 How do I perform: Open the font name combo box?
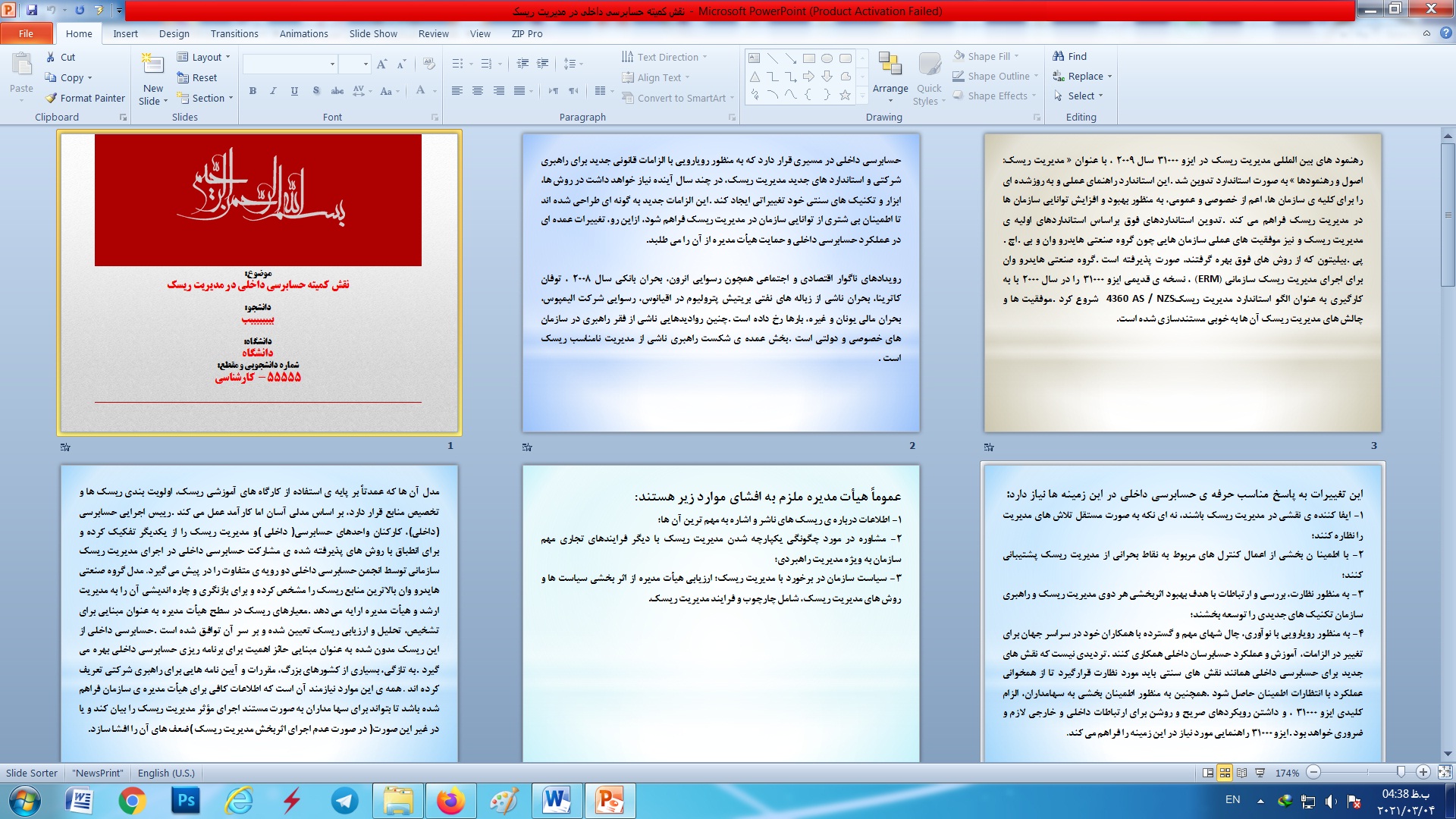point(290,64)
